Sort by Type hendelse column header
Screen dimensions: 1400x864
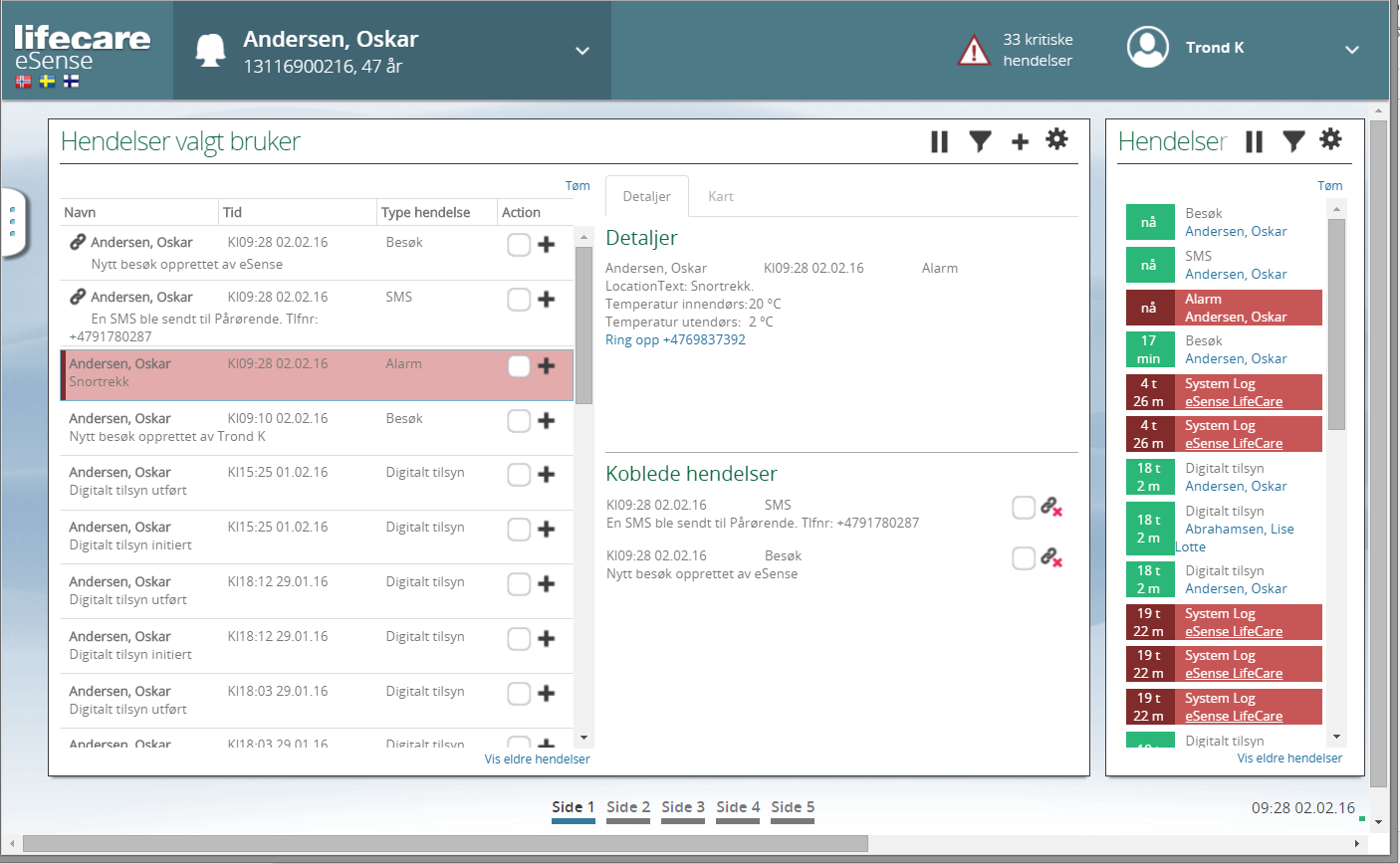tap(436, 212)
